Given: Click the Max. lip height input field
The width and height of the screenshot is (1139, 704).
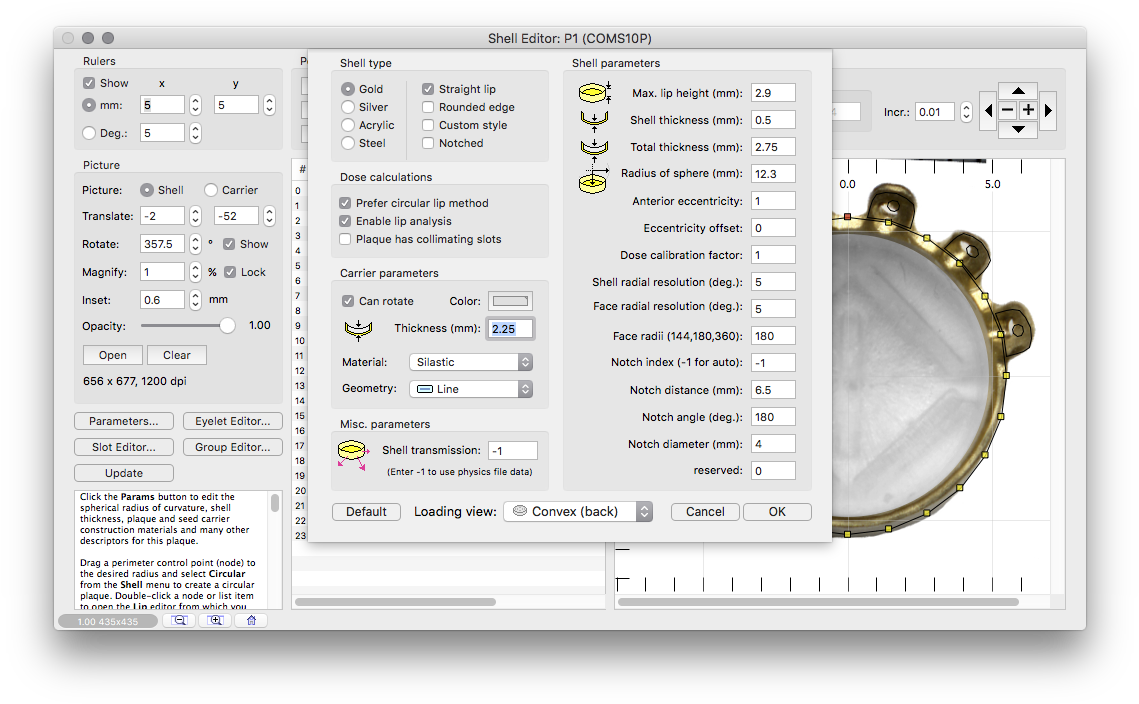Looking at the screenshot, I should click(773, 93).
